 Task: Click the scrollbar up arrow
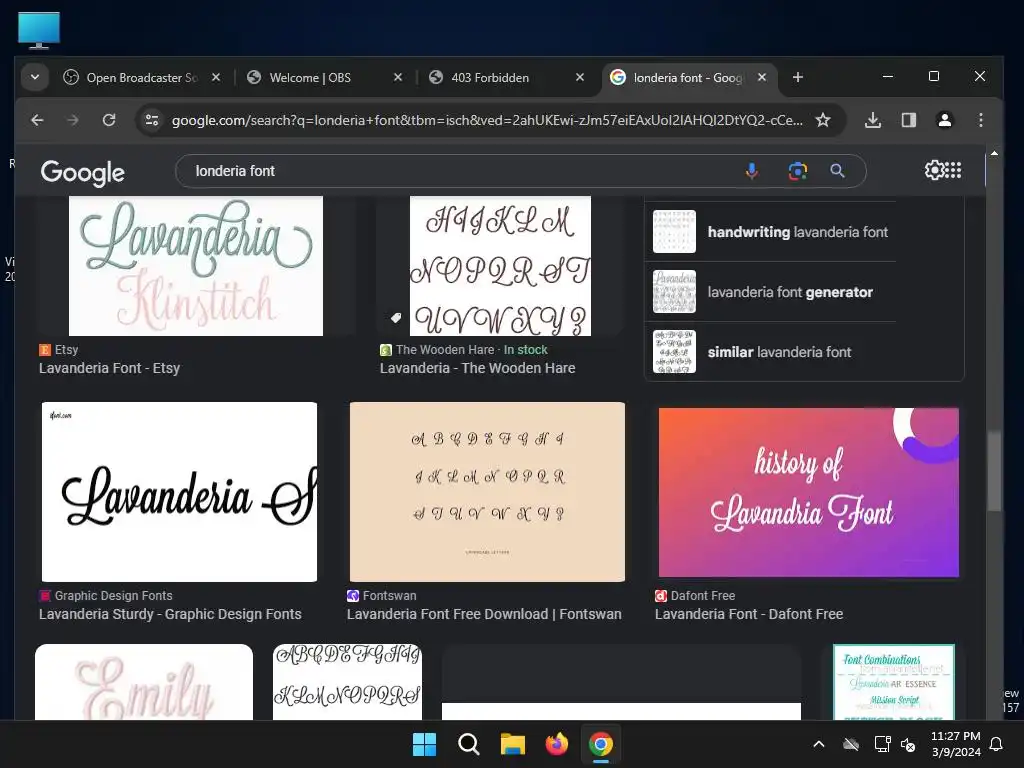point(994,153)
